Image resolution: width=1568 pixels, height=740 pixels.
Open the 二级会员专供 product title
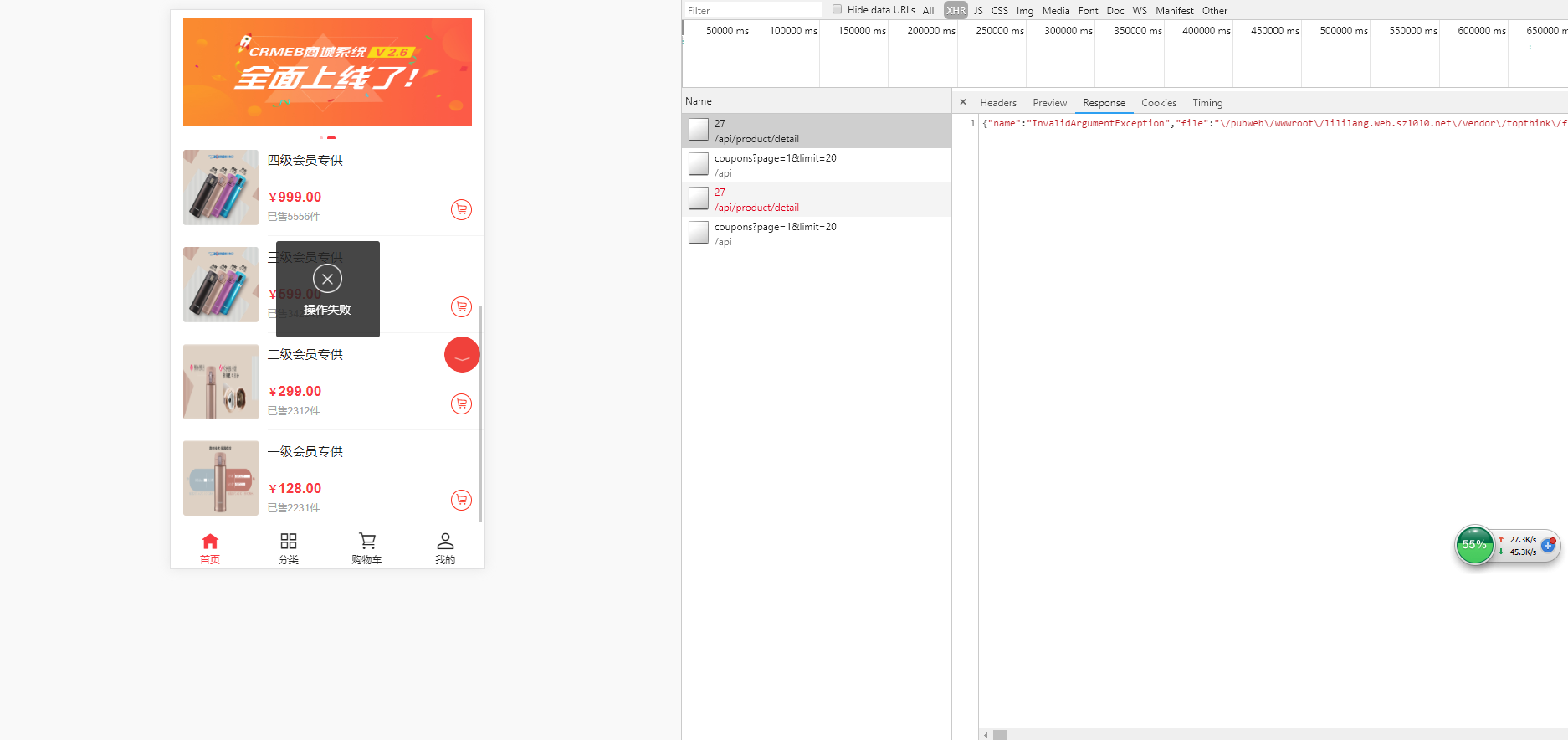(305, 354)
